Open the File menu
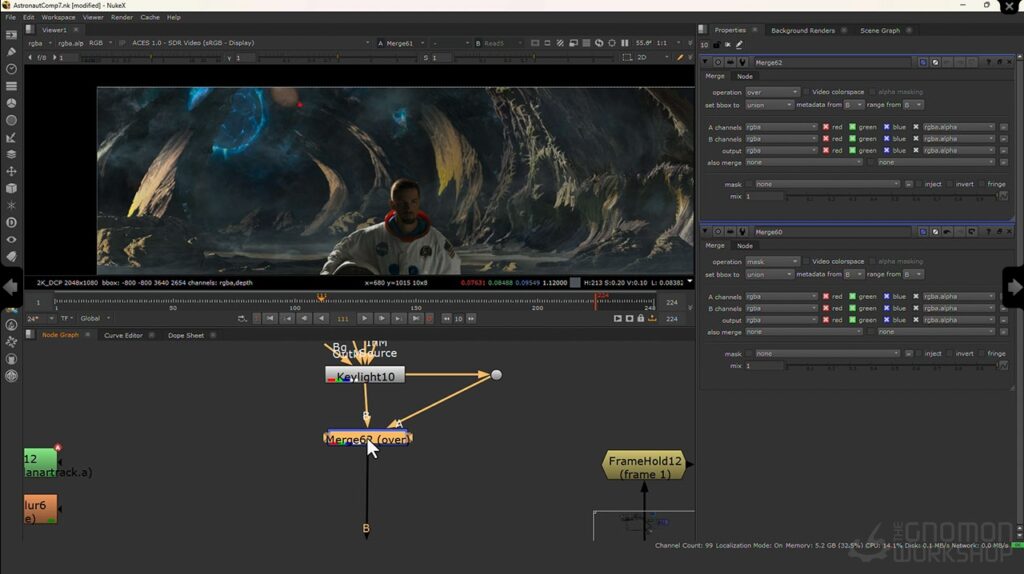Image resolution: width=1024 pixels, height=574 pixels. [10, 18]
